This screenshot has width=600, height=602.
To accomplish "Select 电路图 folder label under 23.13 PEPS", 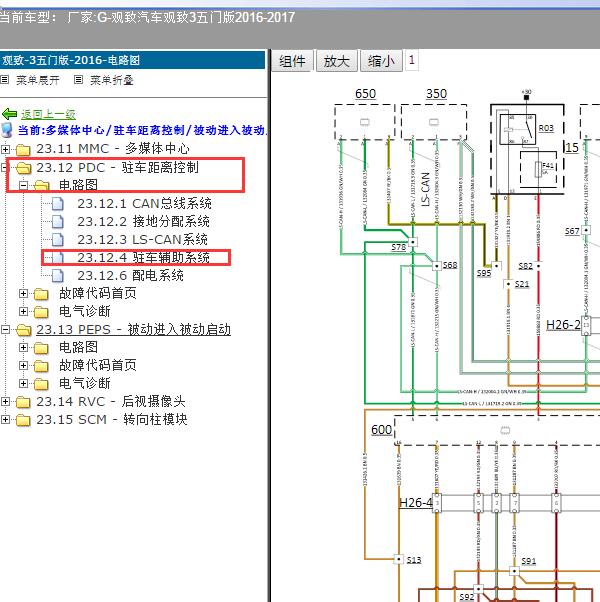I will pyautogui.click(x=78, y=347).
